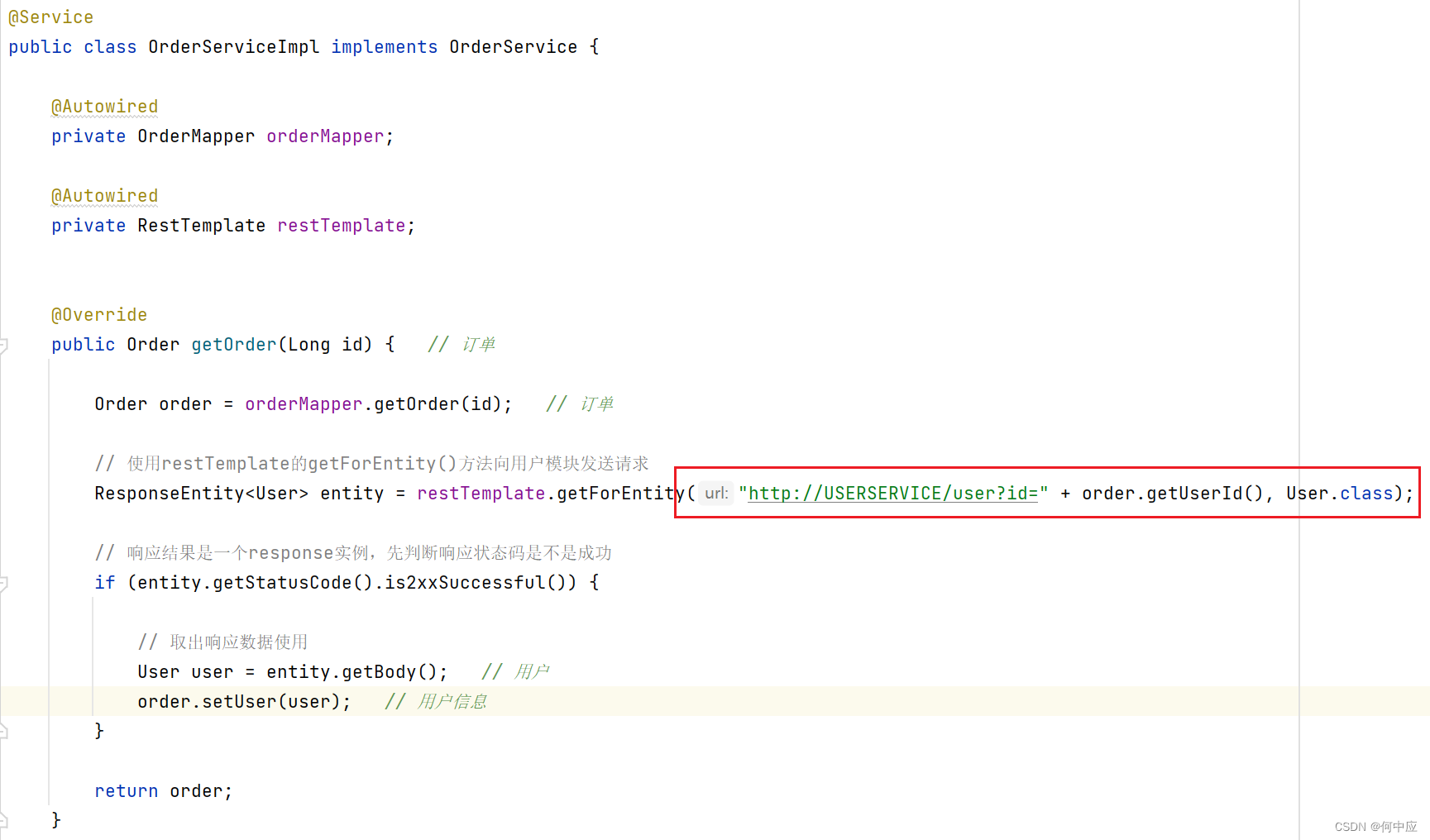1430x840 pixels.
Task: Collapse the getOrder method fold marker
Action: [4, 345]
